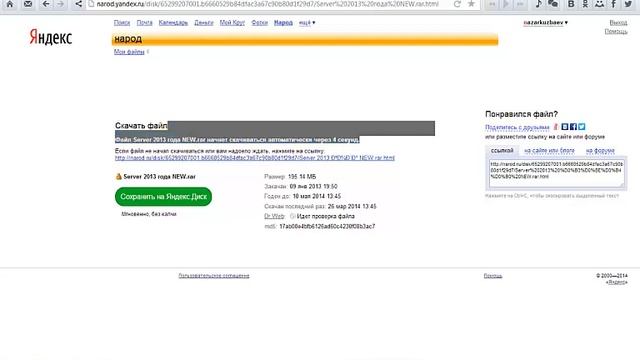Open the Деньги link in top navigation

(204, 23)
